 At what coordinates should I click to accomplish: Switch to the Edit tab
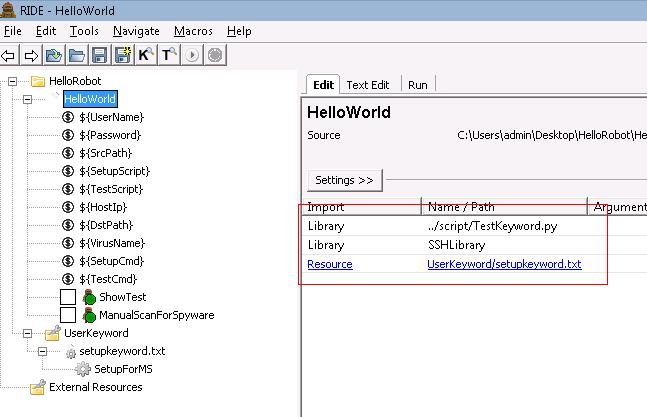[x=323, y=85]
